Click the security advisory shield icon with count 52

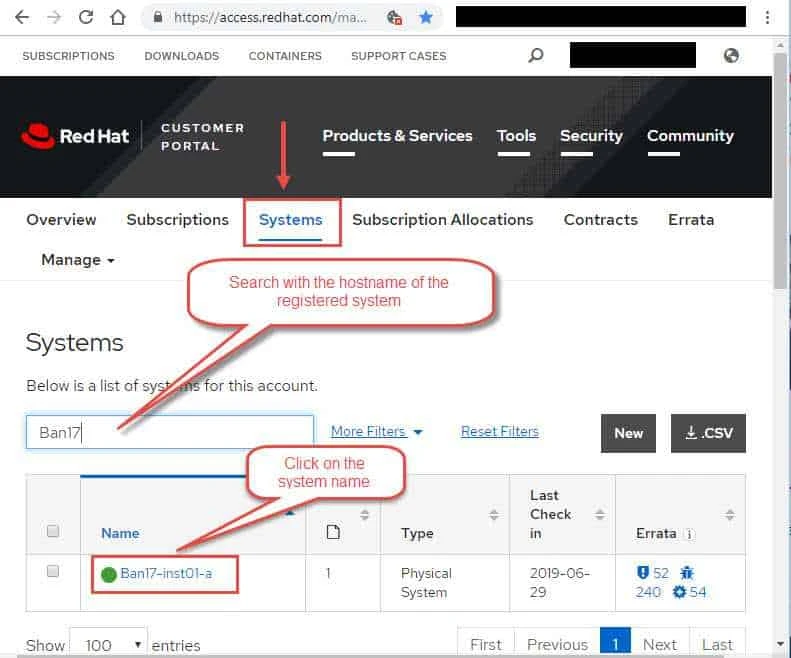tap(642, 573)
